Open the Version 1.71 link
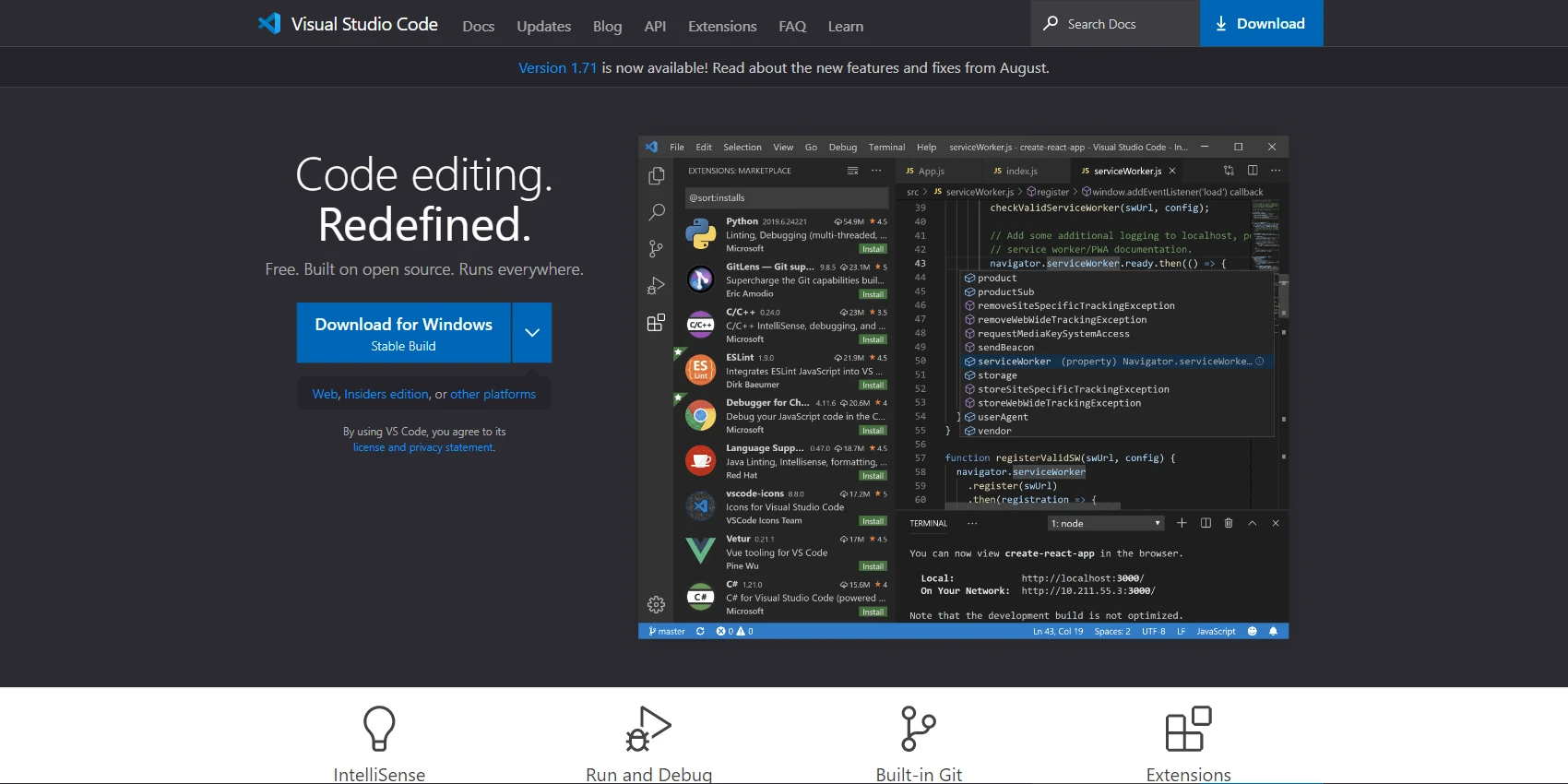 tap(557, 67)
